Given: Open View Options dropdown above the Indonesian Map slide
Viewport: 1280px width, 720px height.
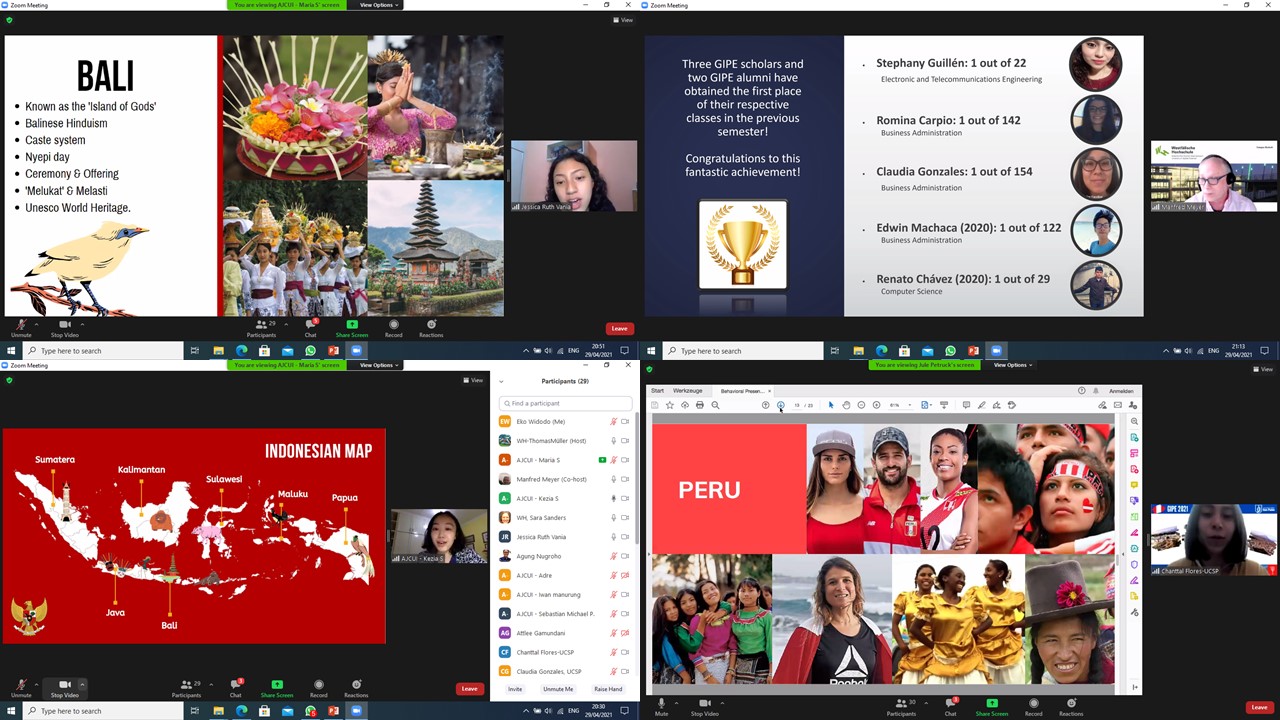Looking at the screenshot, I should click(x=378, y=365).
